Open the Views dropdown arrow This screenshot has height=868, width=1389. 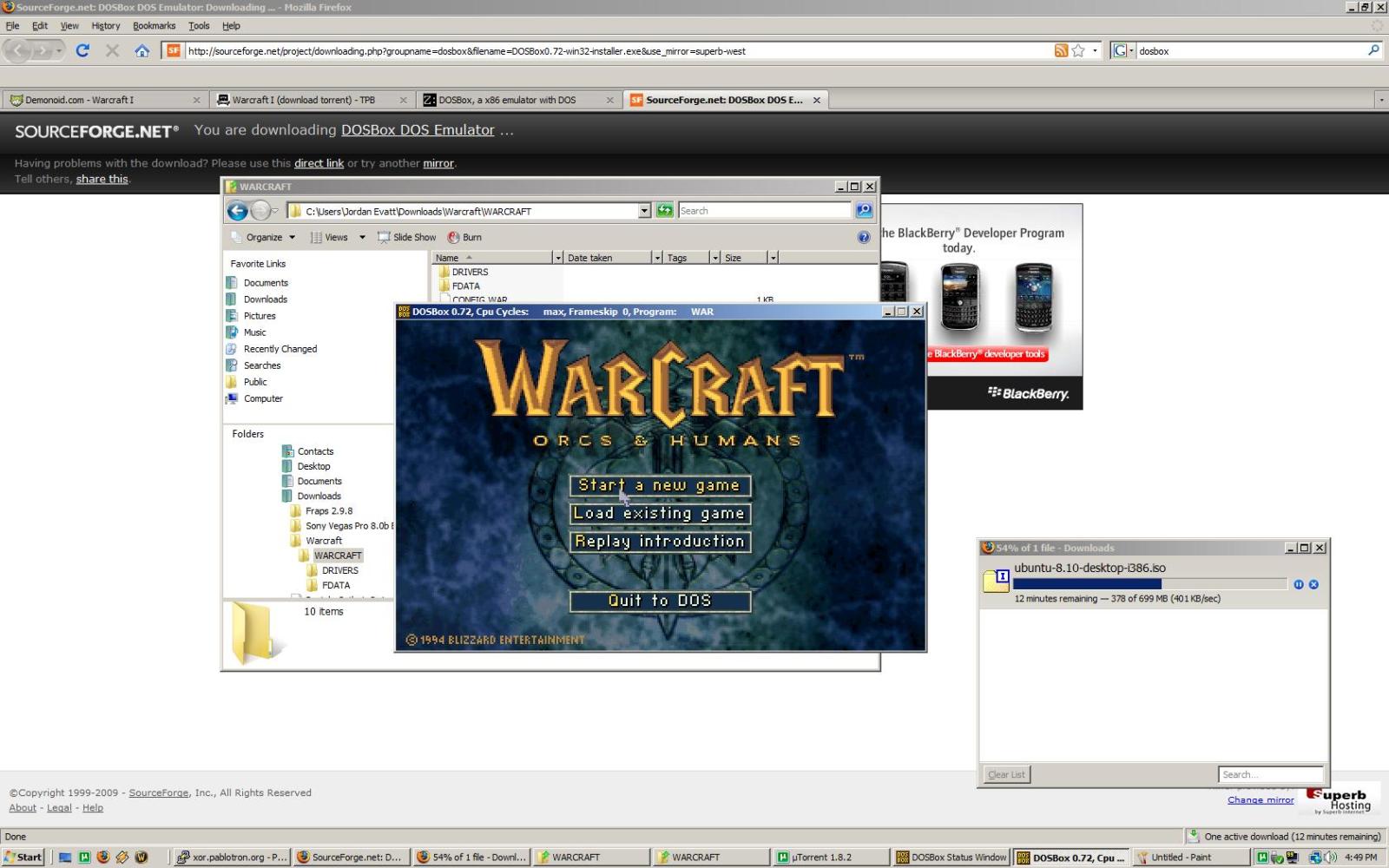click(362, 237)
